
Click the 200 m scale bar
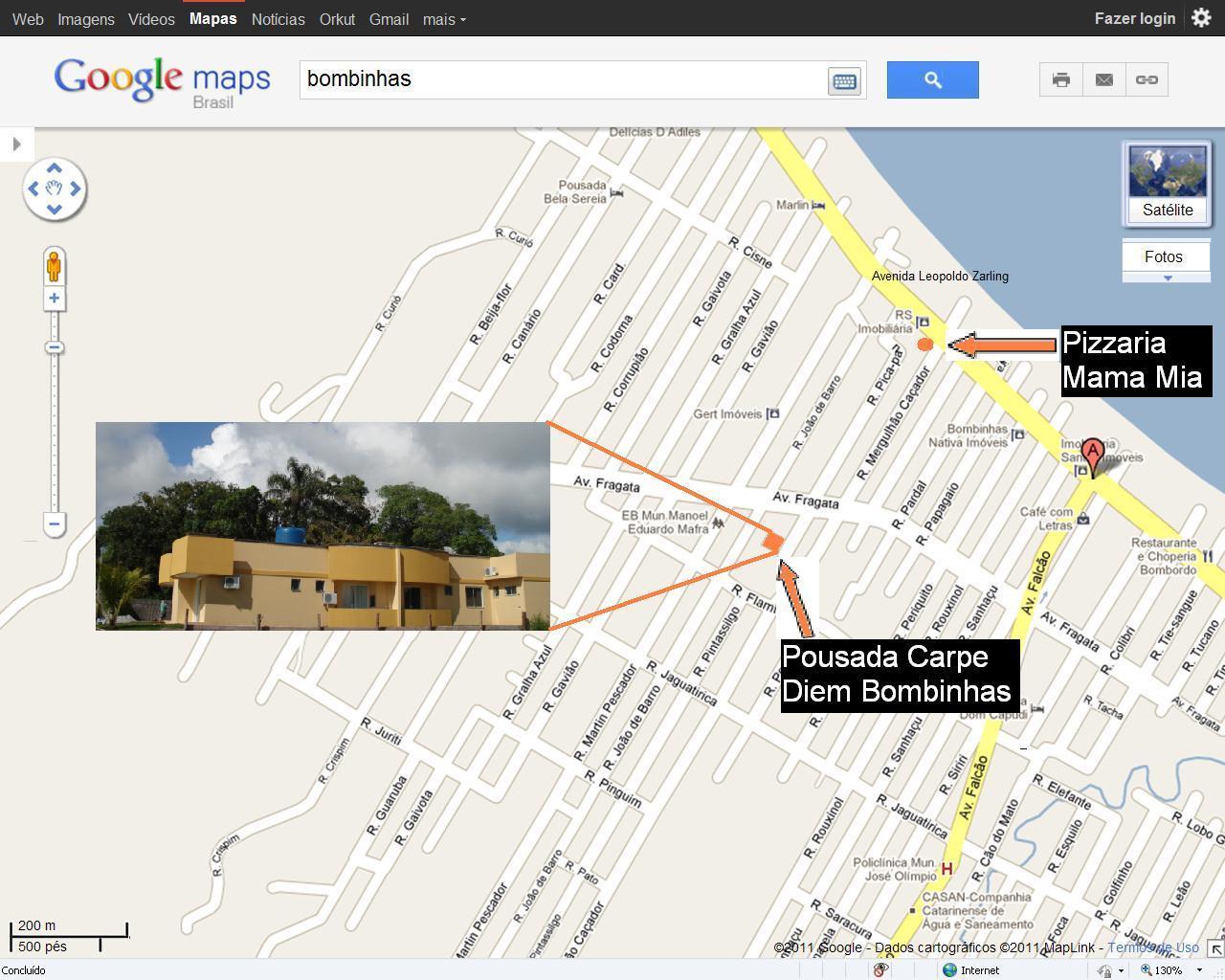(x=68, y=928)
